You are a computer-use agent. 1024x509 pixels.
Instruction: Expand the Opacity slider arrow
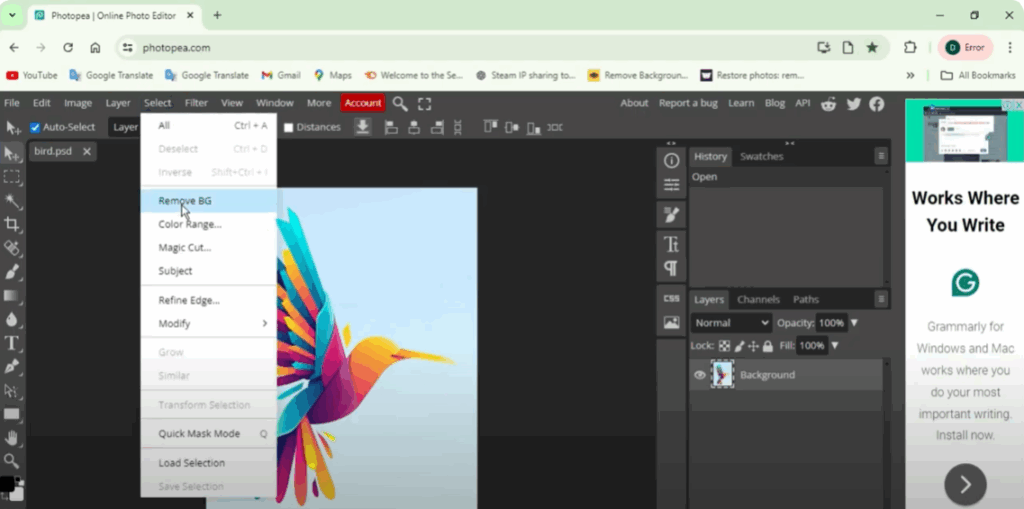855,323
